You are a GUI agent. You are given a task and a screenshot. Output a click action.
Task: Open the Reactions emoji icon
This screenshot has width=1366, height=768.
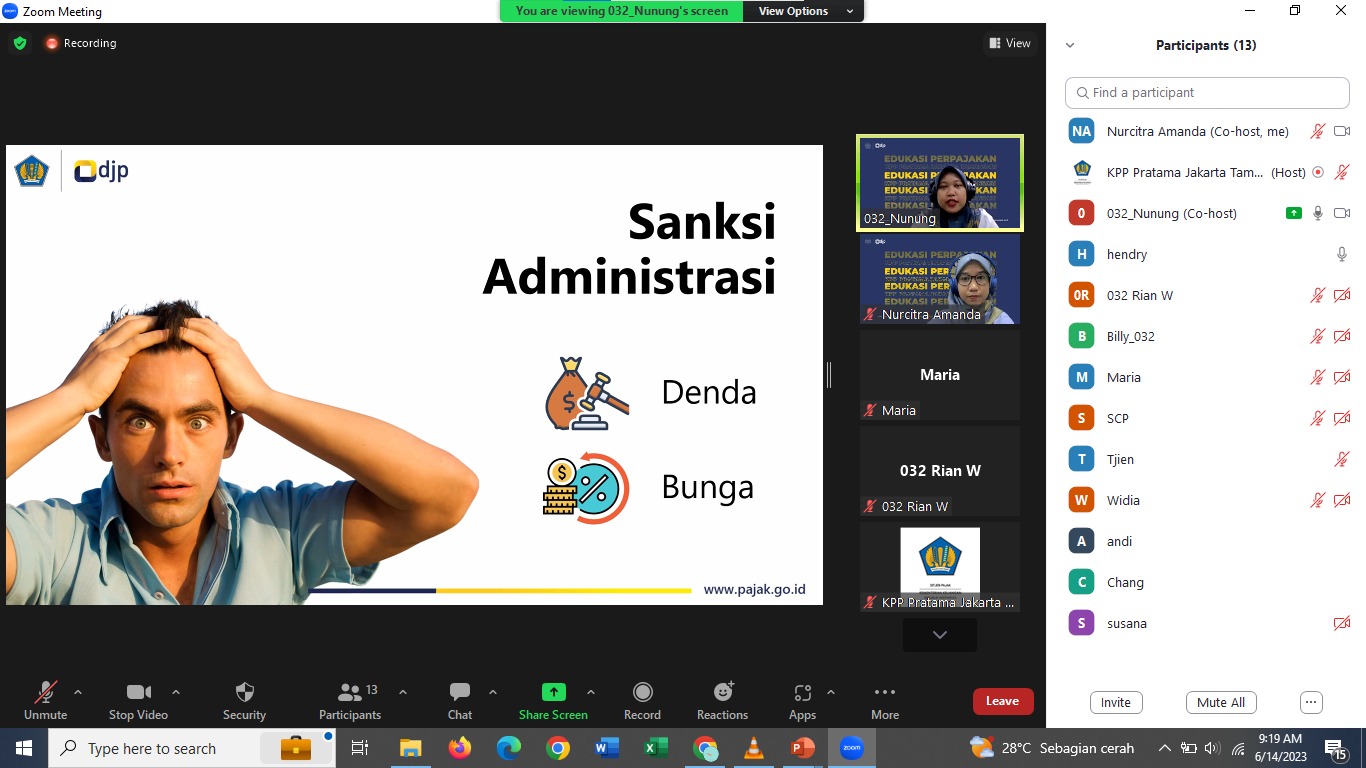pos(722,693)
